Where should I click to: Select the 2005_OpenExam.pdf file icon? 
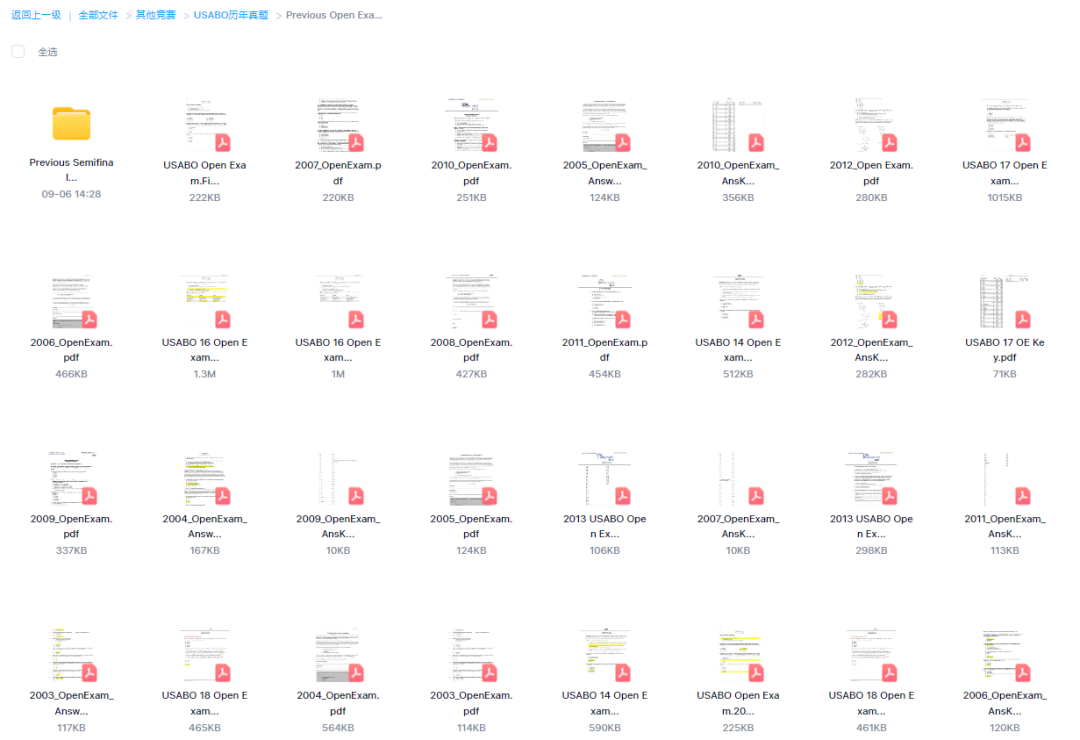coord(471,478)
